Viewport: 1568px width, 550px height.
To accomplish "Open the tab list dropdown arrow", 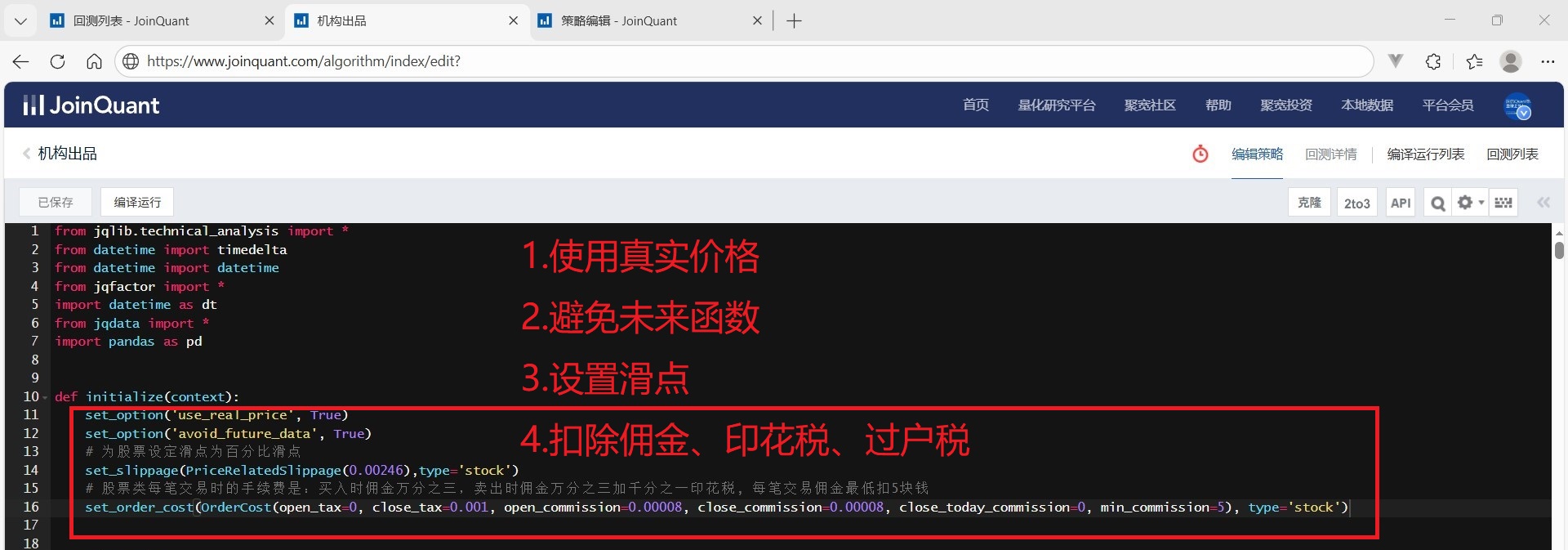I will (20, 21).
